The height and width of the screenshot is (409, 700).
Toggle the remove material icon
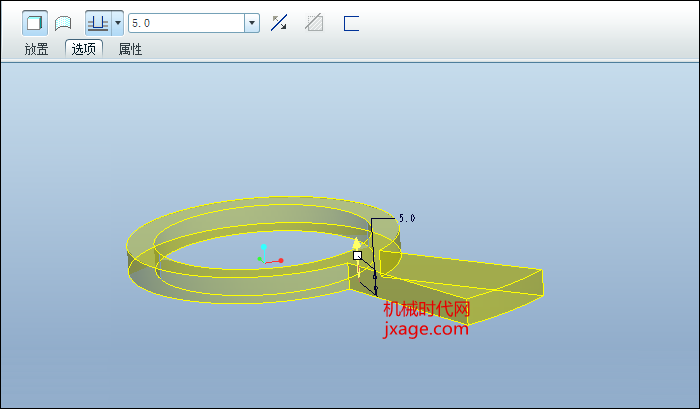pos(314,23)
